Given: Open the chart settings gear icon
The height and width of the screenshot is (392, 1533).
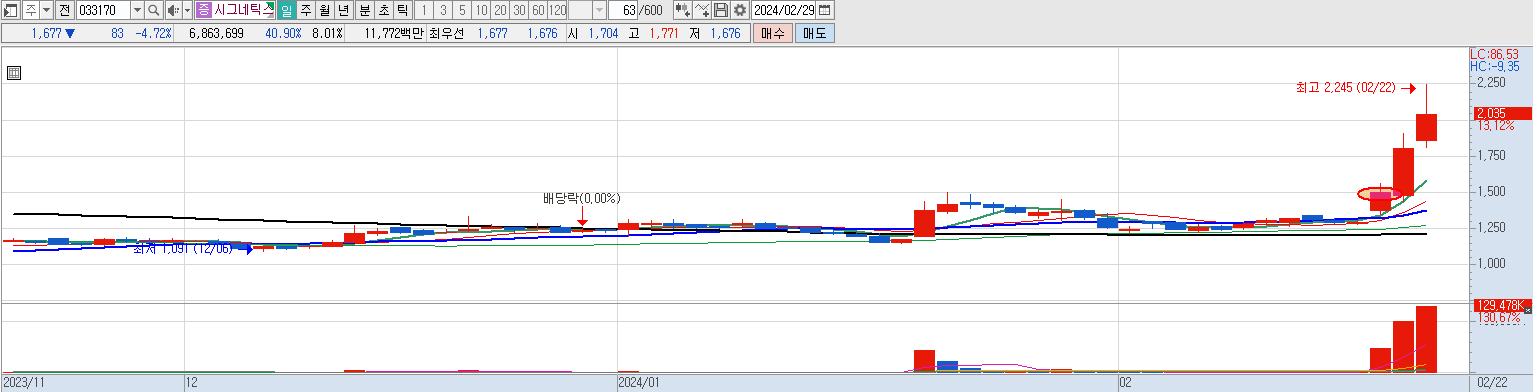Looking at the screenshot, I should pyautogui.click(x=740, y=10).
